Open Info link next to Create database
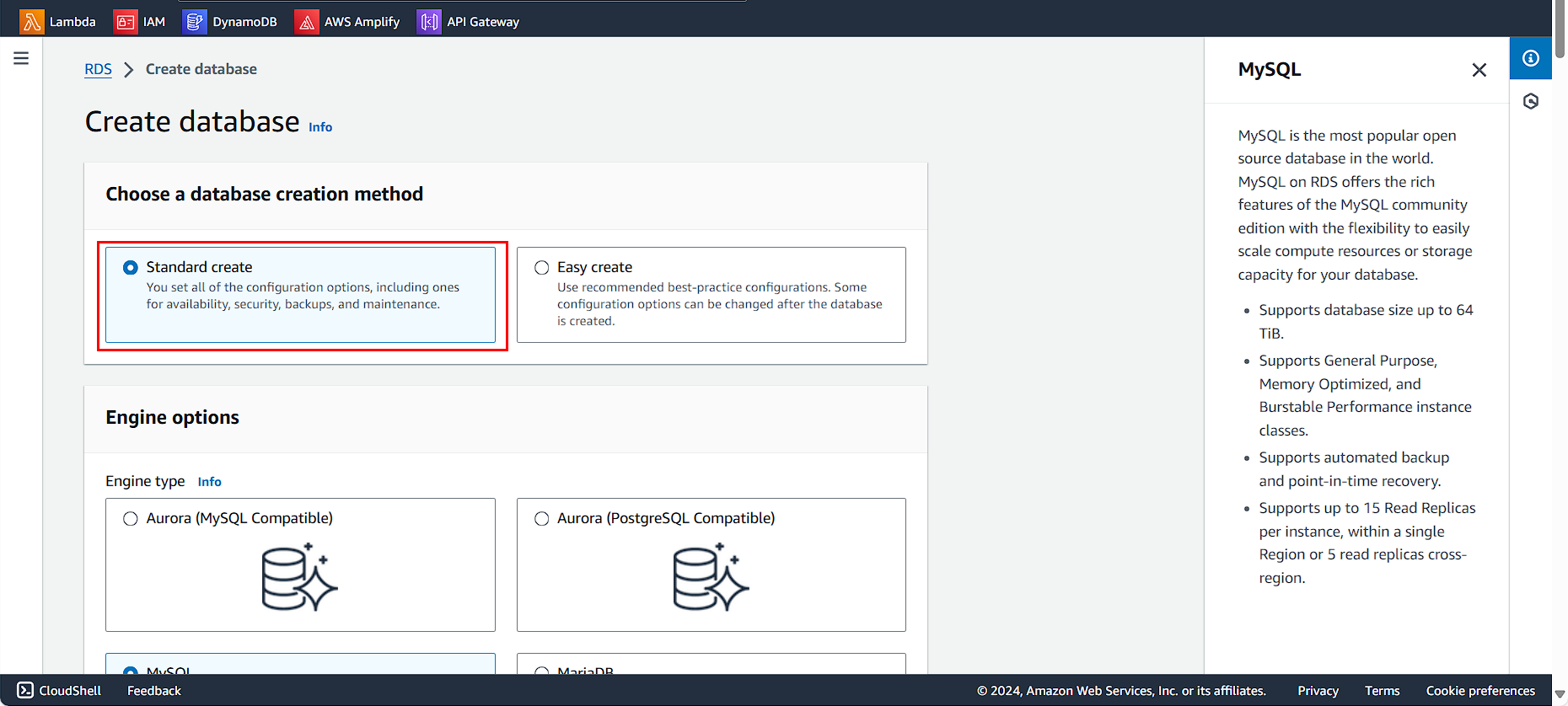1568x706 pixels. (320, 127)
